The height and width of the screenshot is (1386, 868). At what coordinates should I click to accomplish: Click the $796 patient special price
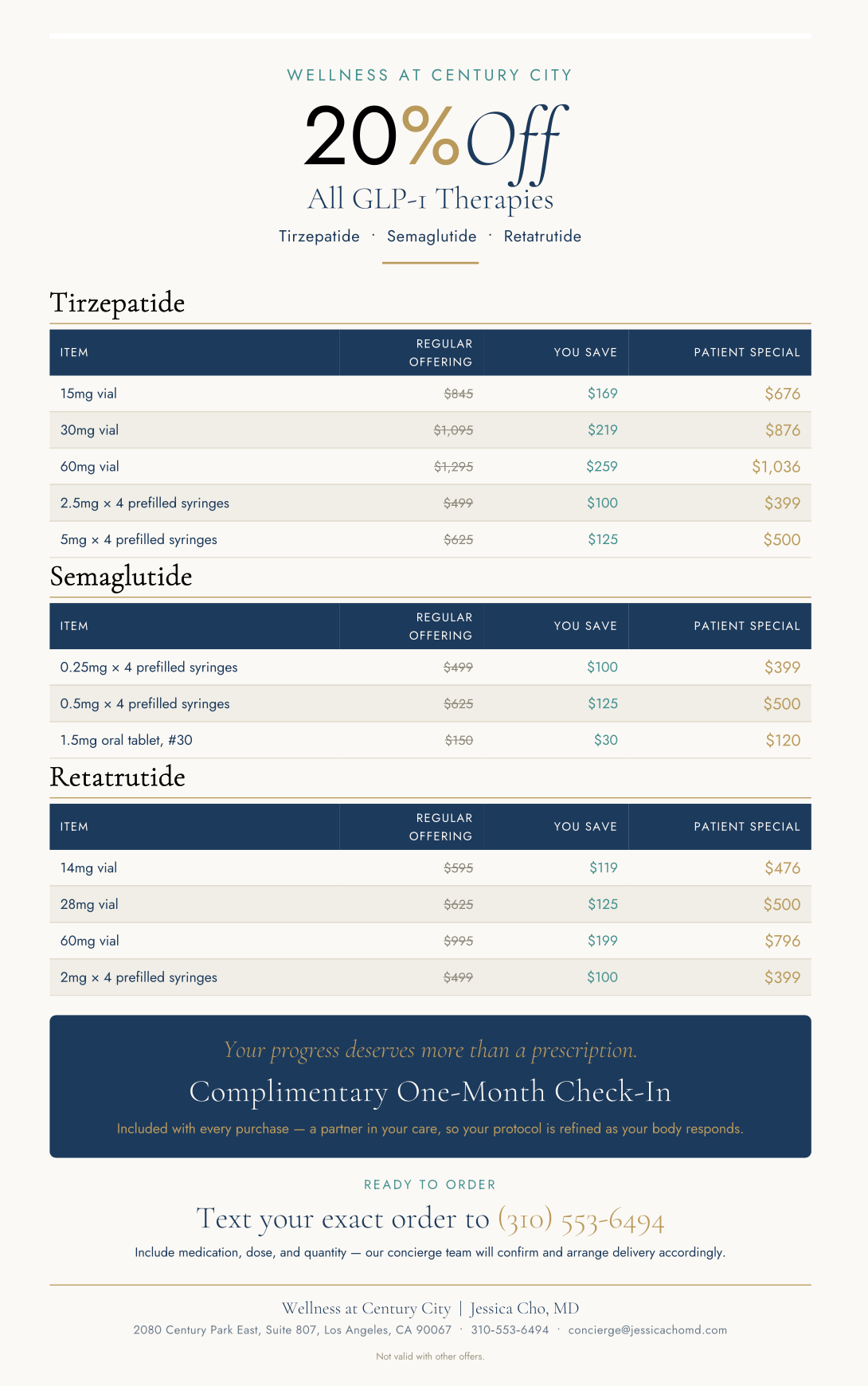783,941
